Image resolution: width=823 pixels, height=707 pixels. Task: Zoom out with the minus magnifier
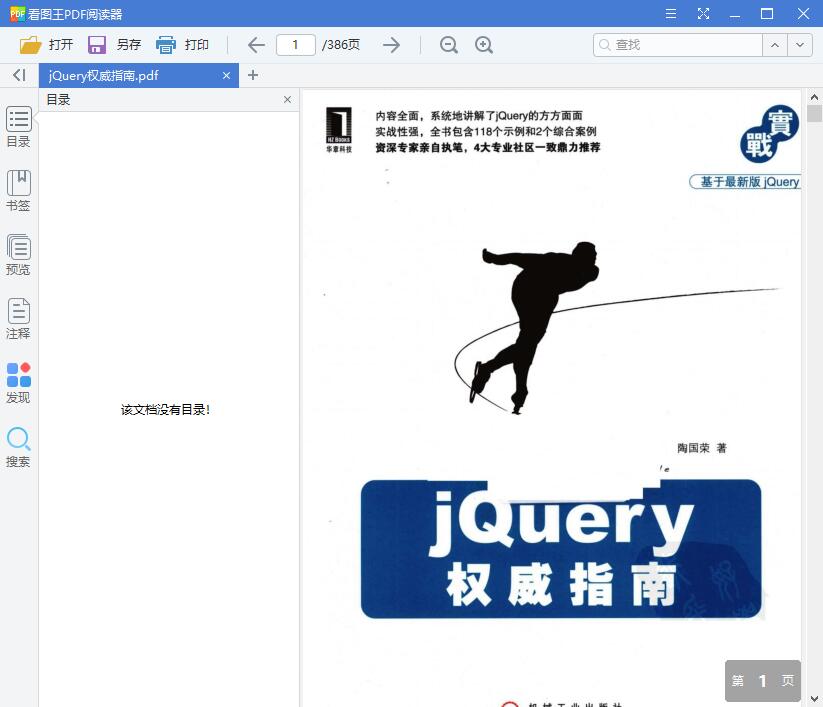click(449, 45)
